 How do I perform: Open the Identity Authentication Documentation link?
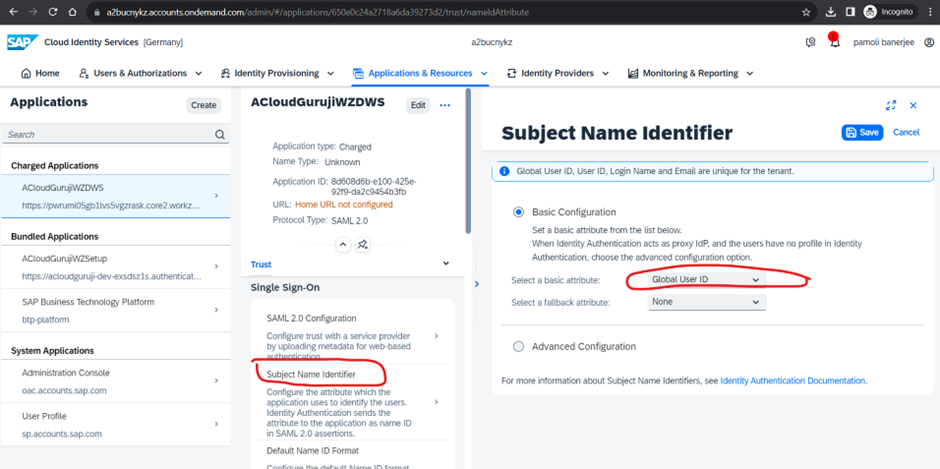(x=792, y=381)
